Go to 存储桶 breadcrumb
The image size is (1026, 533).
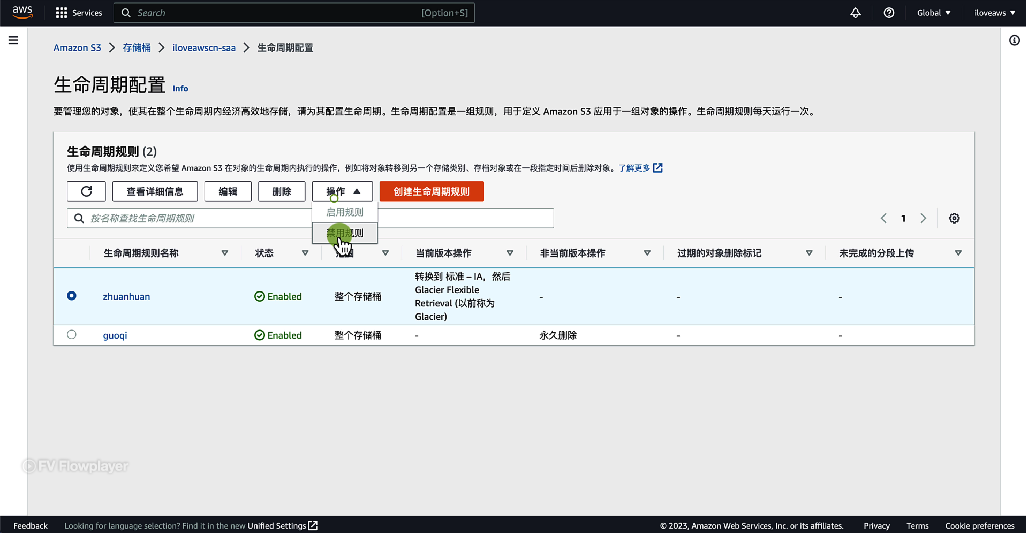pos(136,48)
